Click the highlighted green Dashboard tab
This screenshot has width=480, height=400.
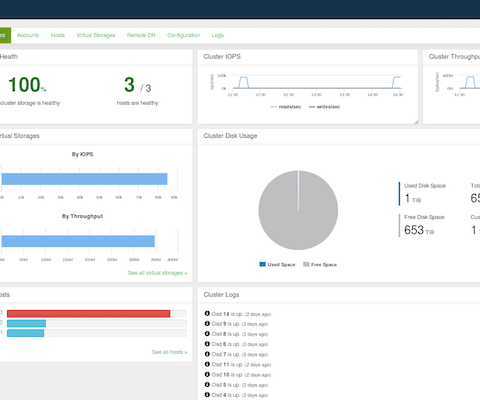point(5,35)
